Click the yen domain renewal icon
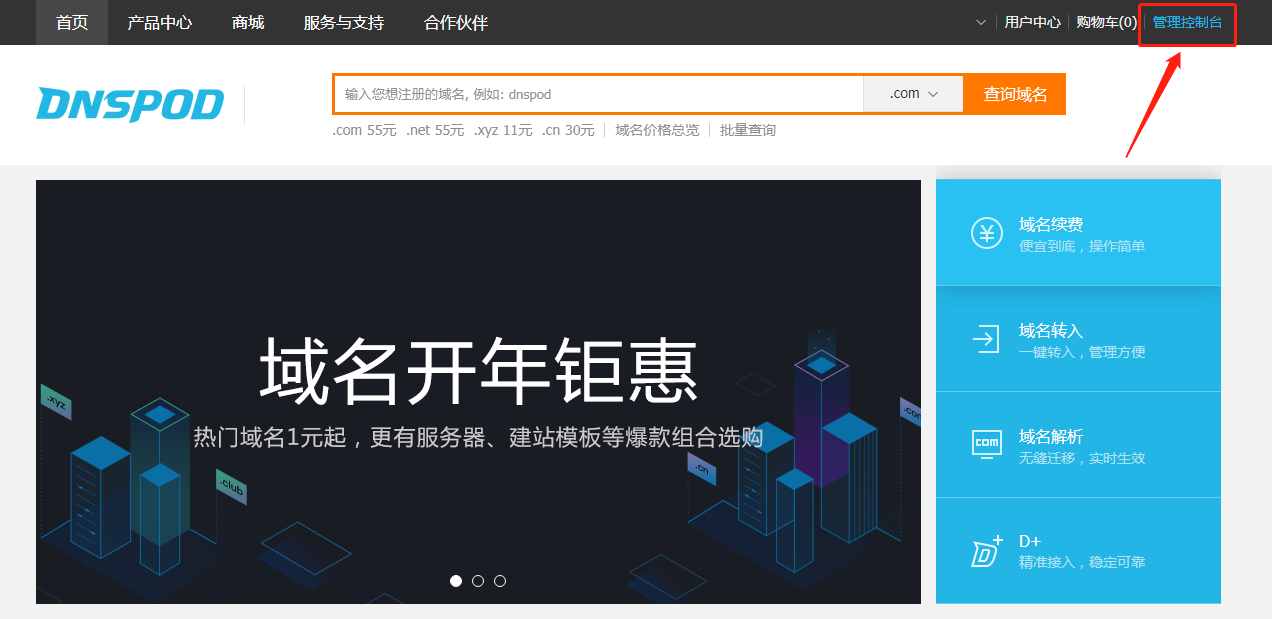 (986, 234)
